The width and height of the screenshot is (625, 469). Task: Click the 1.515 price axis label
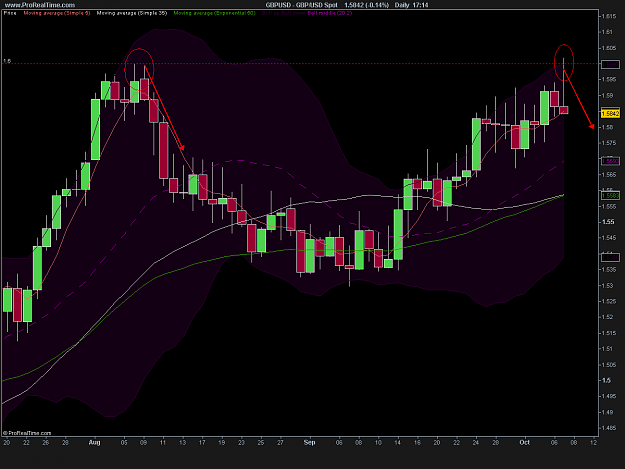(x=609, y=333)
